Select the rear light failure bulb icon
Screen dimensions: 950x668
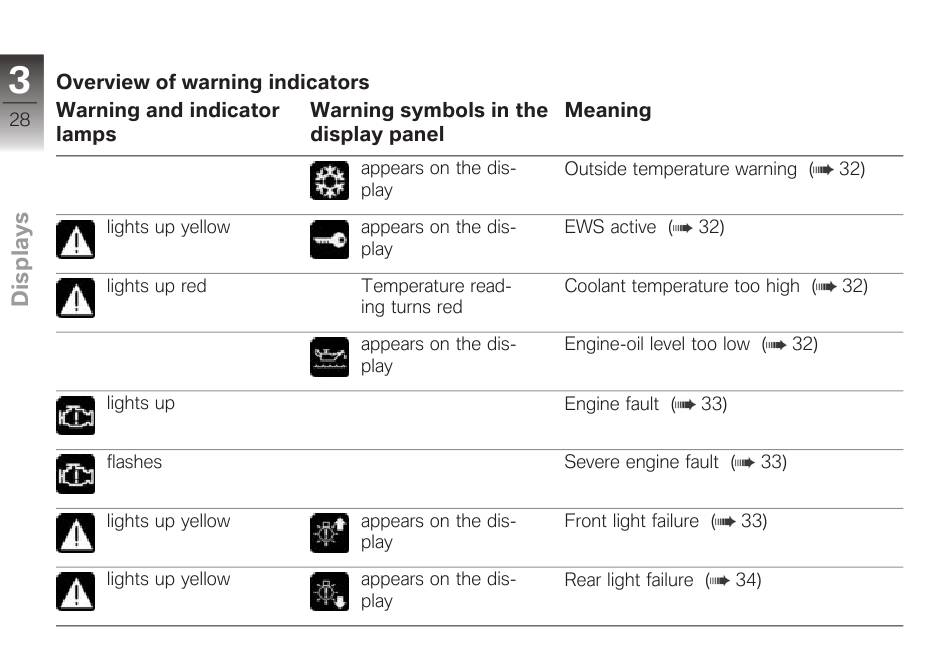[x=330, y=591]
